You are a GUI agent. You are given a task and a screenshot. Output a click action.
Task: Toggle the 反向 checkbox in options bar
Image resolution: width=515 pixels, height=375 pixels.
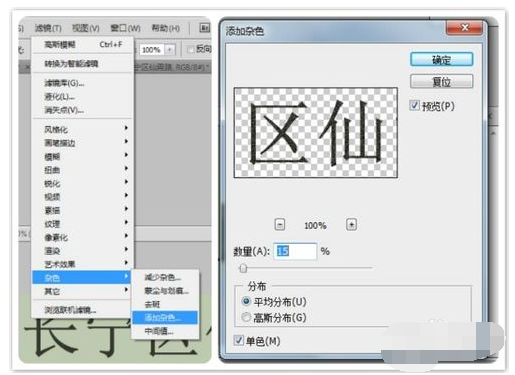tap(191, 50)
